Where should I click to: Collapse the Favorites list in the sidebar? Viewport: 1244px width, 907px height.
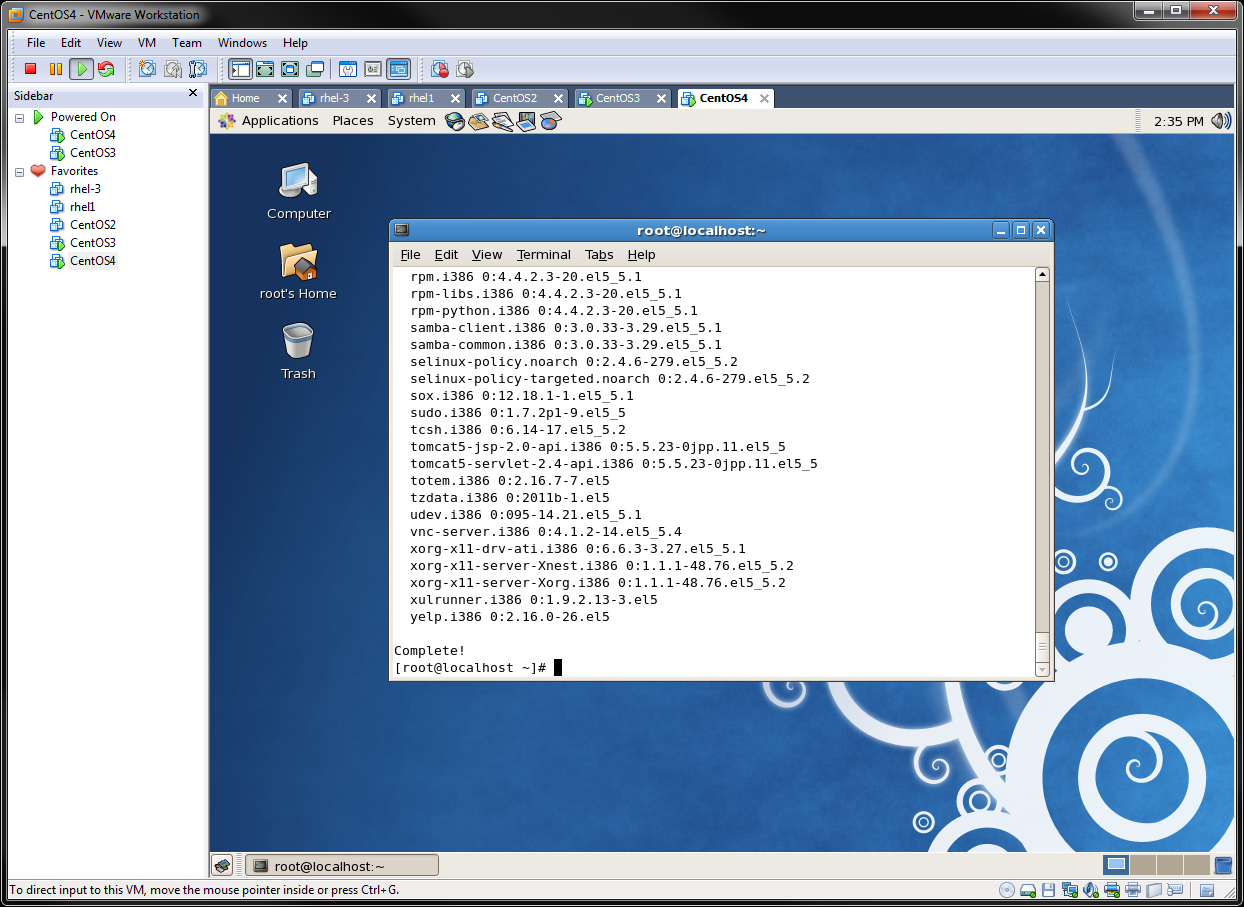(x=18, y=170)
